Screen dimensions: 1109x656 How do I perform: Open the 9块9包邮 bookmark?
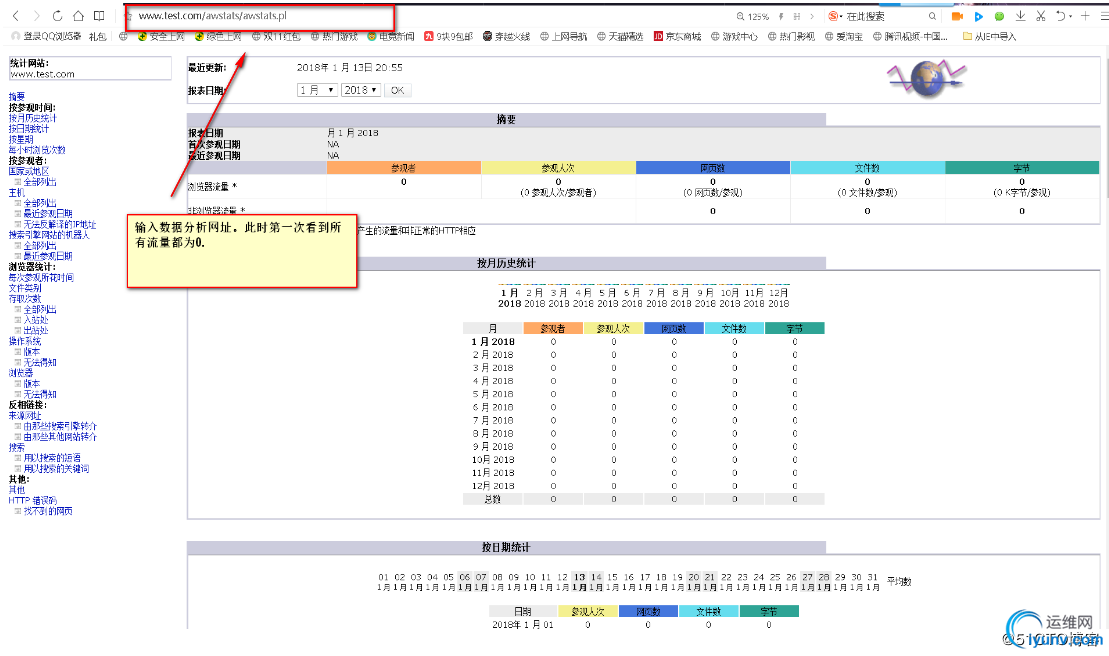448,36
